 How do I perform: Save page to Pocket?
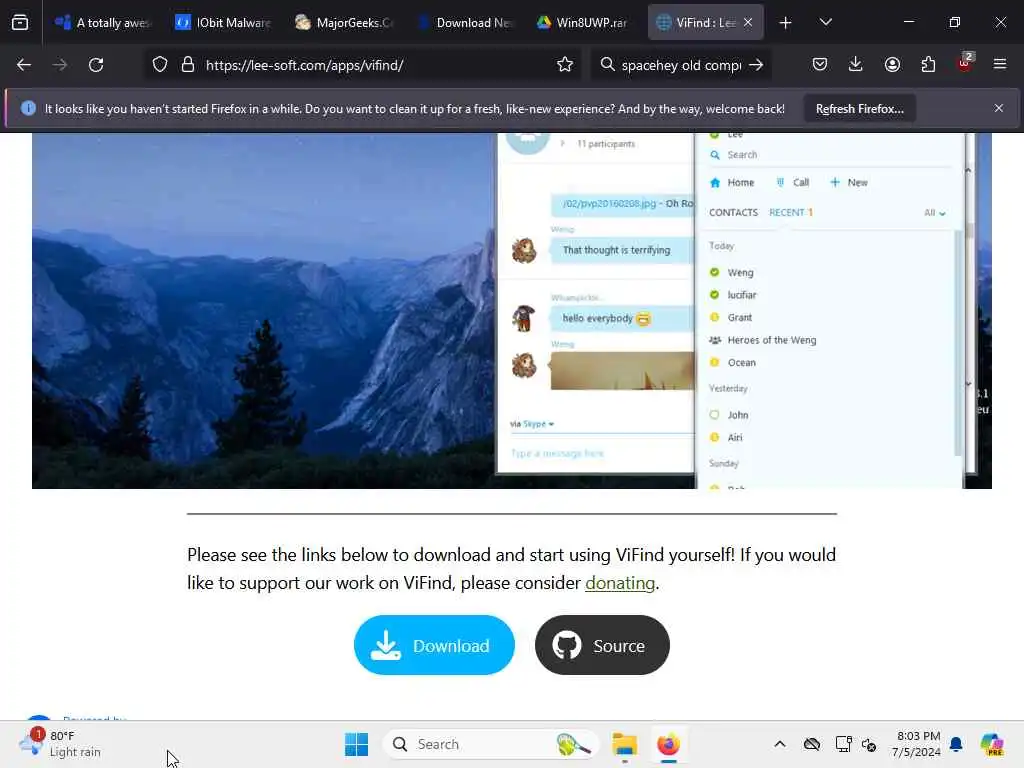click(x=820, y=64)
